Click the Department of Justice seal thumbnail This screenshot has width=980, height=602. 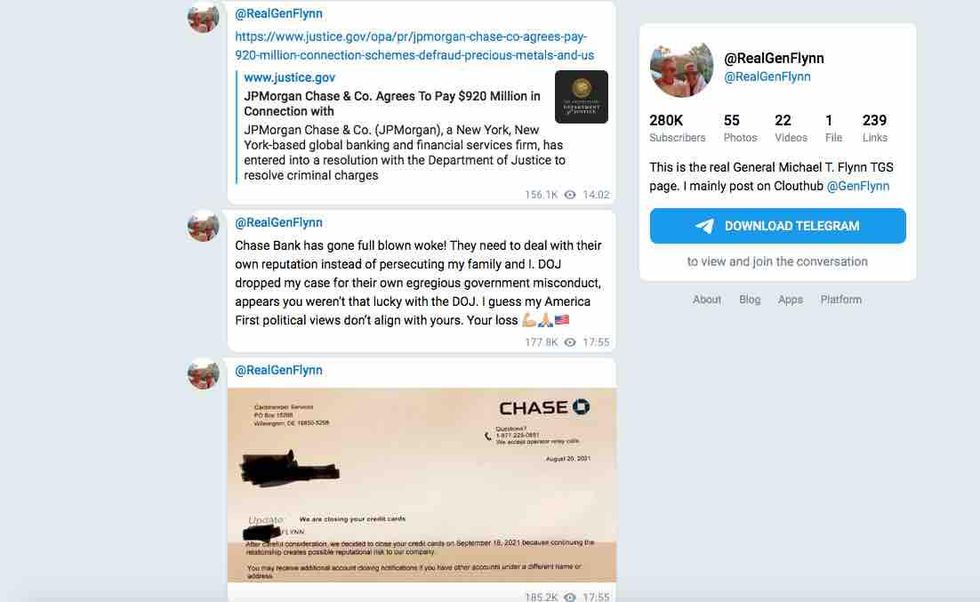(x=581, y=97)
